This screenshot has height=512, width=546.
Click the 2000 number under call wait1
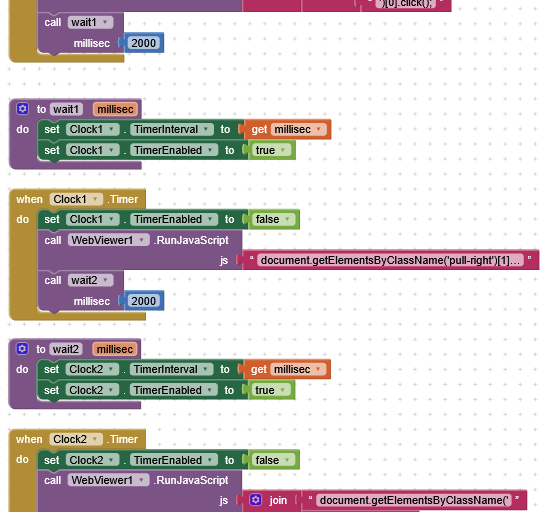coord(143,43)
